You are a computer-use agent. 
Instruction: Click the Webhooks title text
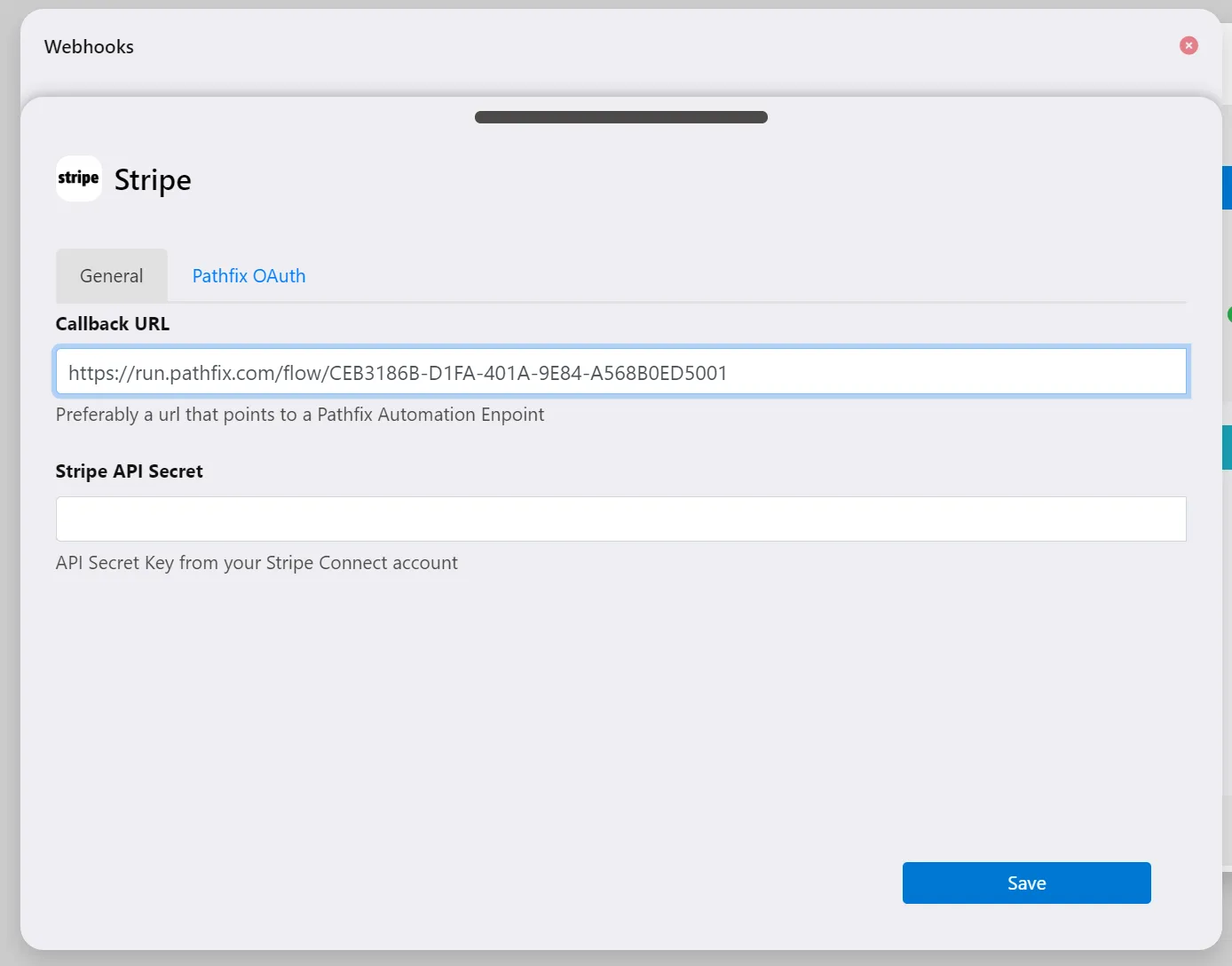89,47
